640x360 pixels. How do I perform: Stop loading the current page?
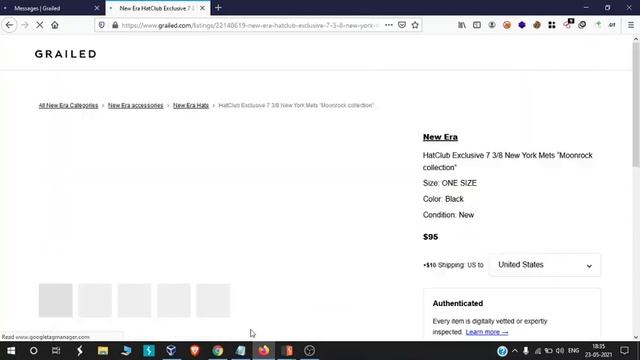click(40, 25)
